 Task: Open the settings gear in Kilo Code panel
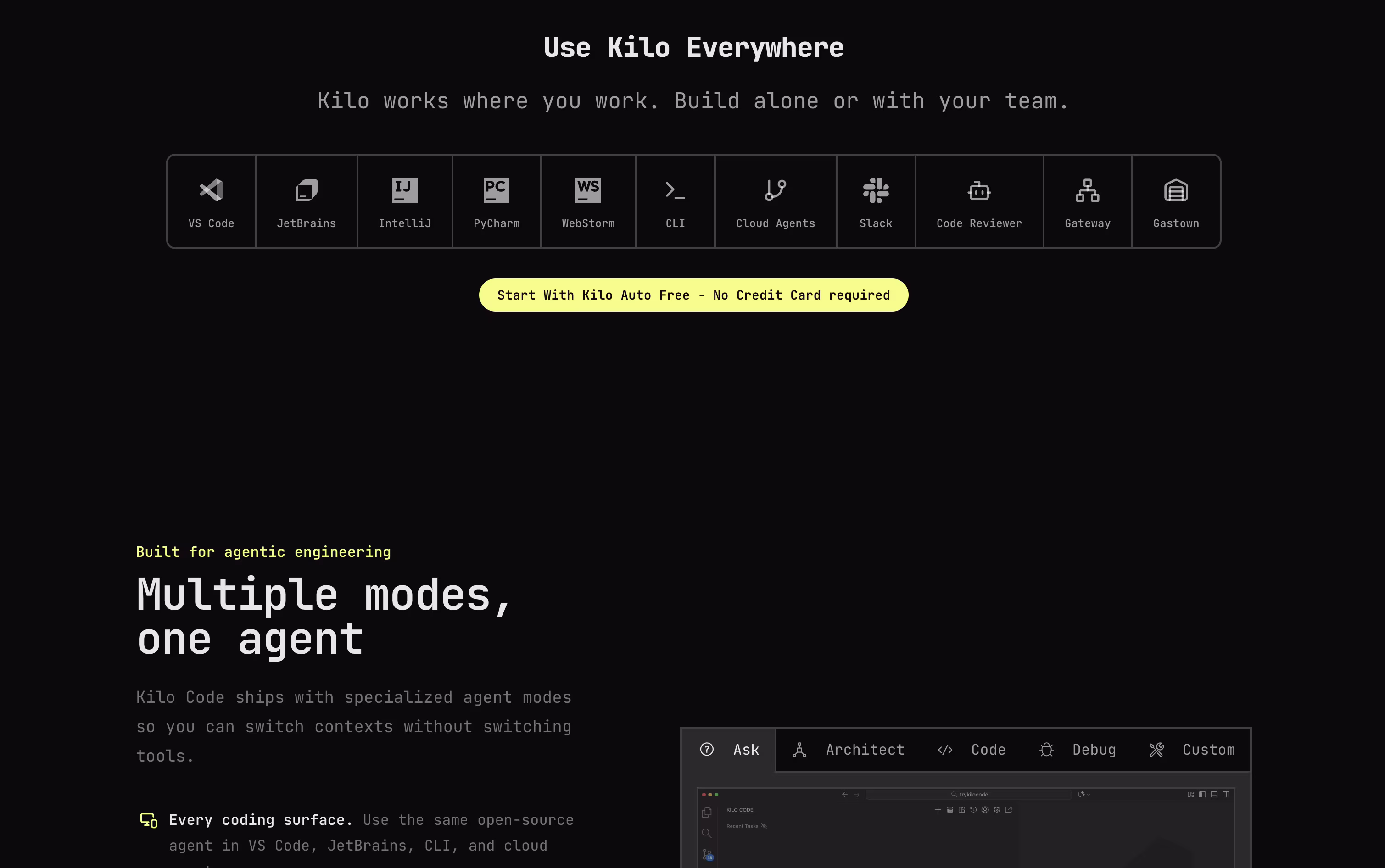tap(997, 809)
